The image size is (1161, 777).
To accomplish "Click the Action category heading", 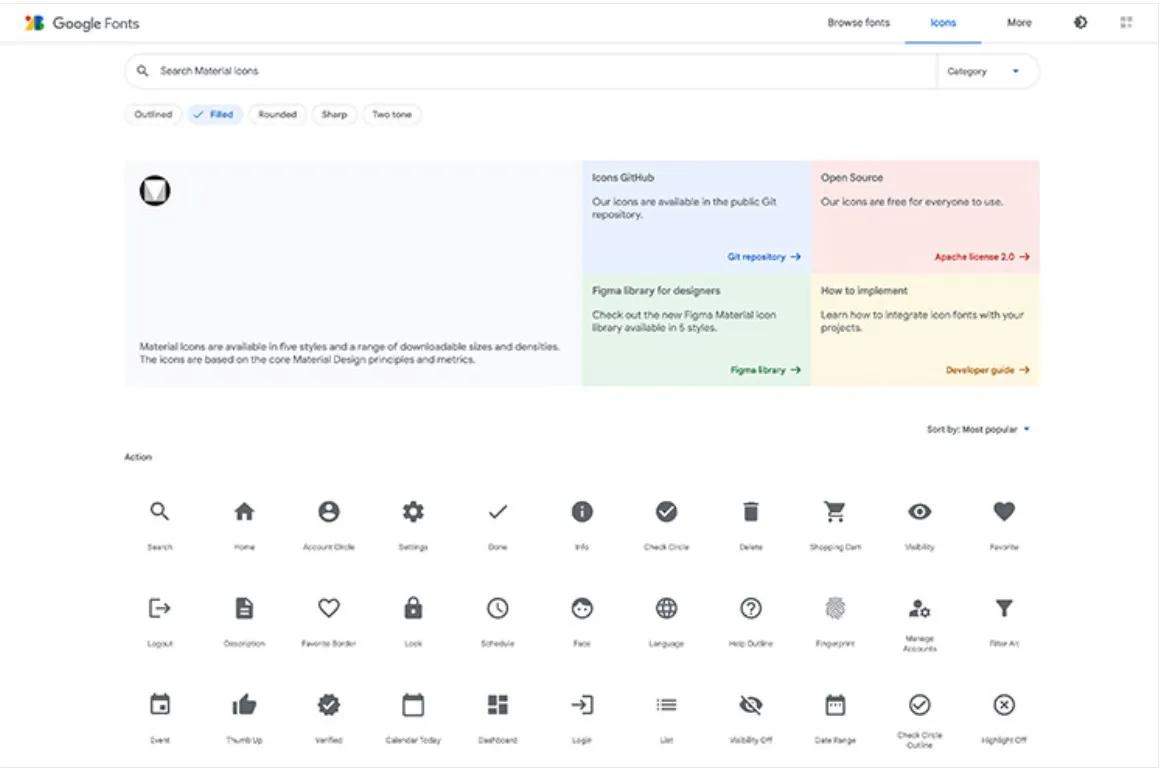I will coord(138,457).
